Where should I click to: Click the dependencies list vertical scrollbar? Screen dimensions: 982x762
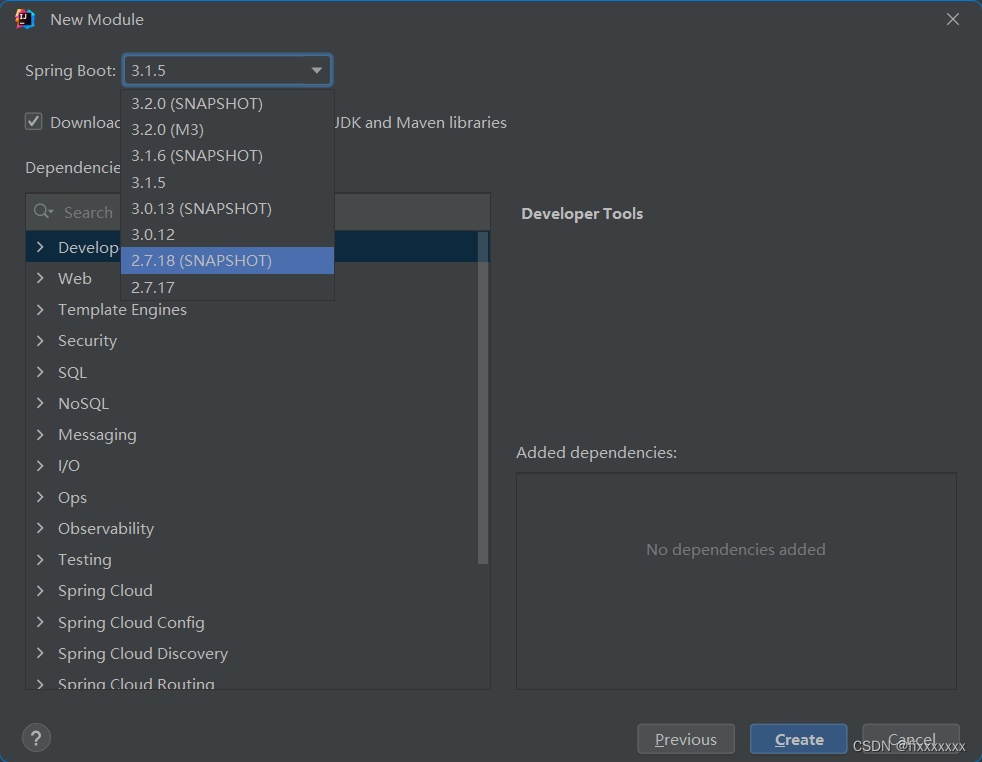[482, 398]
